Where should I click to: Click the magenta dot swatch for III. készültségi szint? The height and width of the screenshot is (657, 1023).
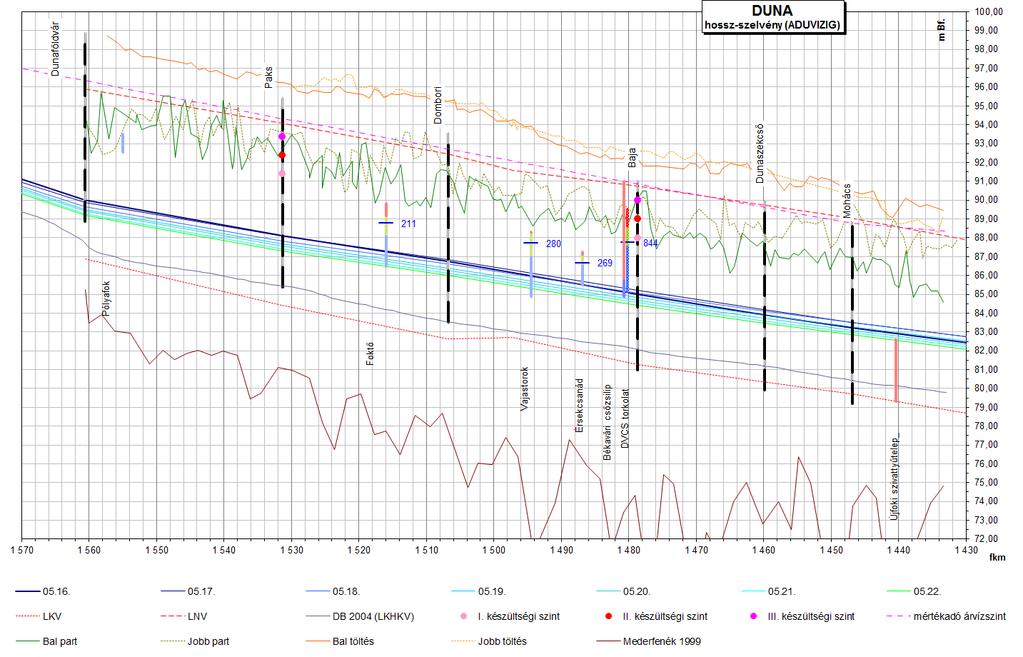[x=752, y=617]
